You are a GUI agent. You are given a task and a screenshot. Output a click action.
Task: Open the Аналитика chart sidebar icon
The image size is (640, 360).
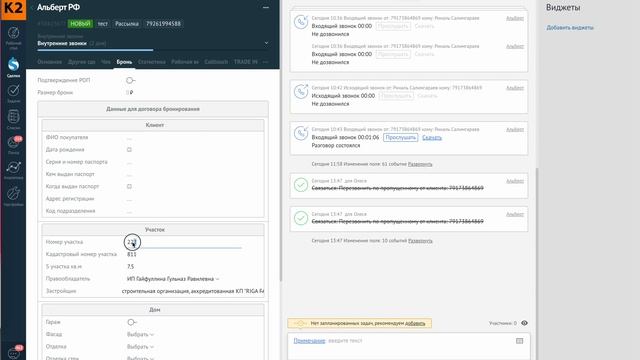(x=13, y=167)
